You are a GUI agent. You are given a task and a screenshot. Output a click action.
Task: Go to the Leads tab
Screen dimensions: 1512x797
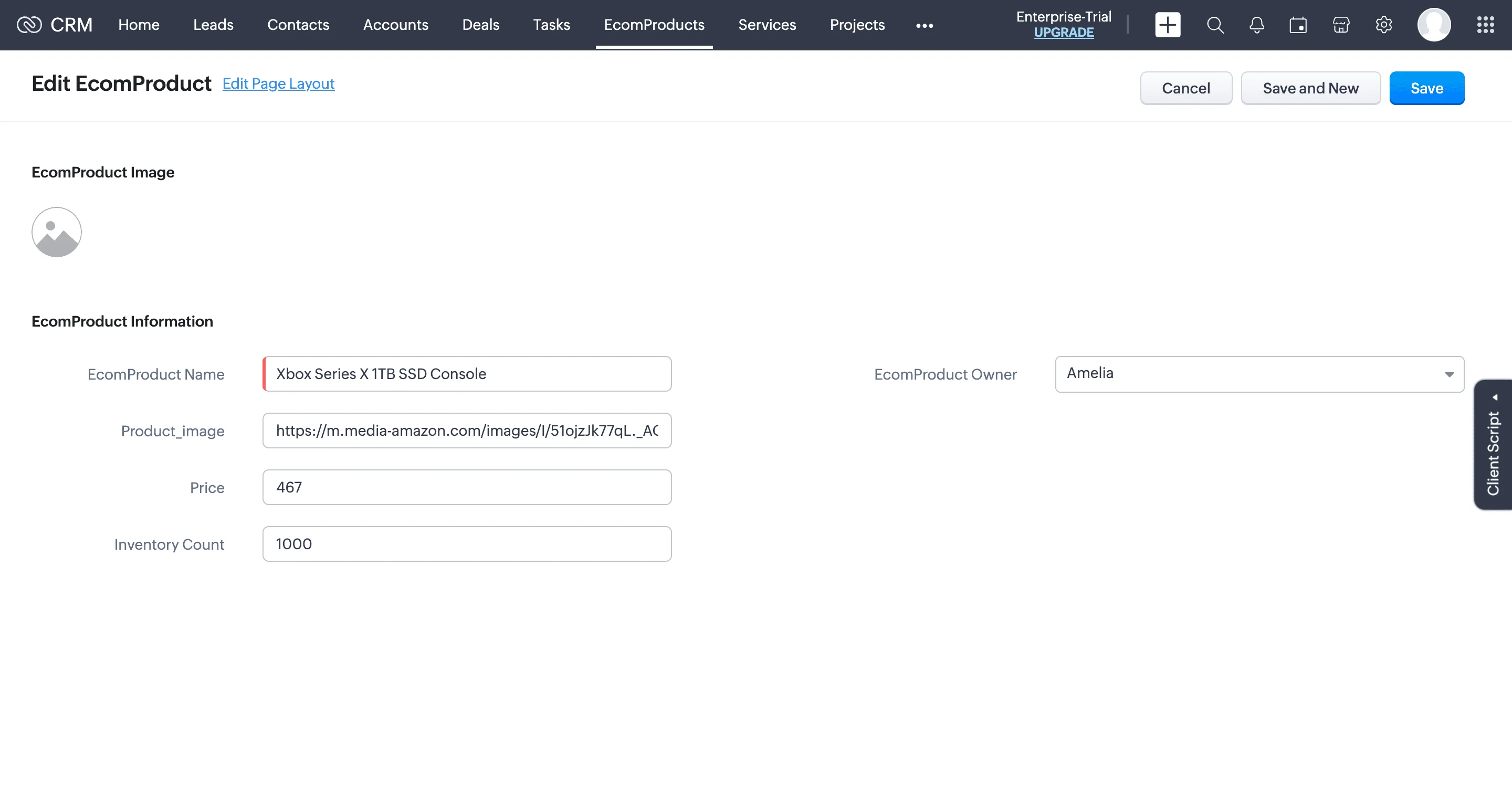pyautogui.click(x=213, y=25)
